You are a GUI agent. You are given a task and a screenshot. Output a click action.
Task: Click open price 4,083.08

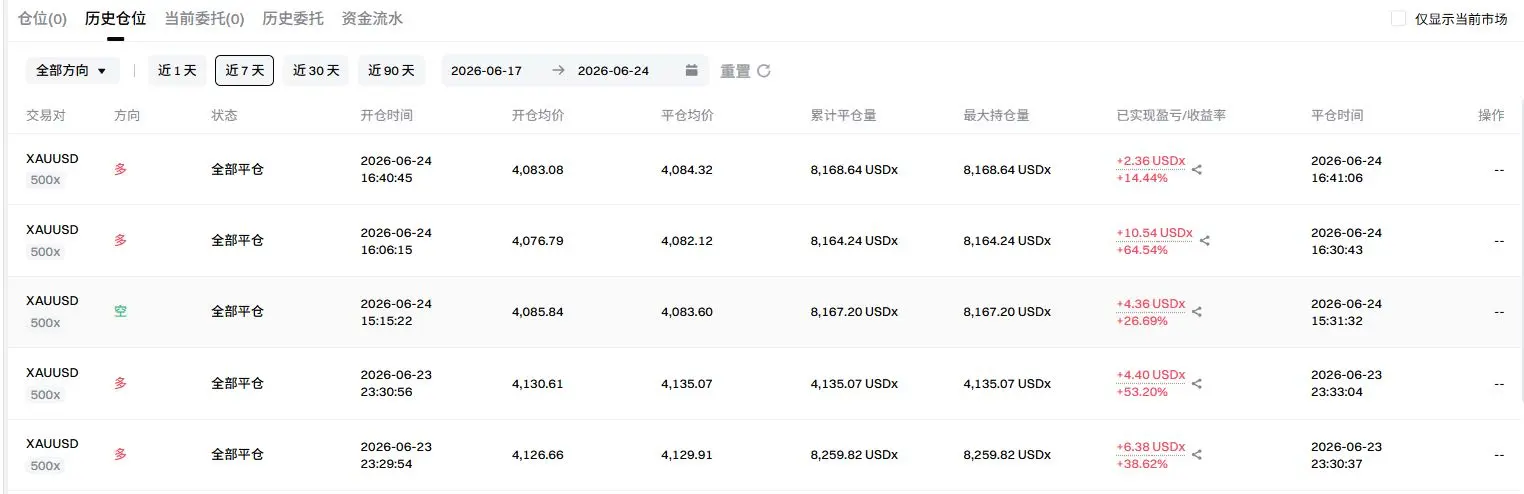tap(538, 170)
